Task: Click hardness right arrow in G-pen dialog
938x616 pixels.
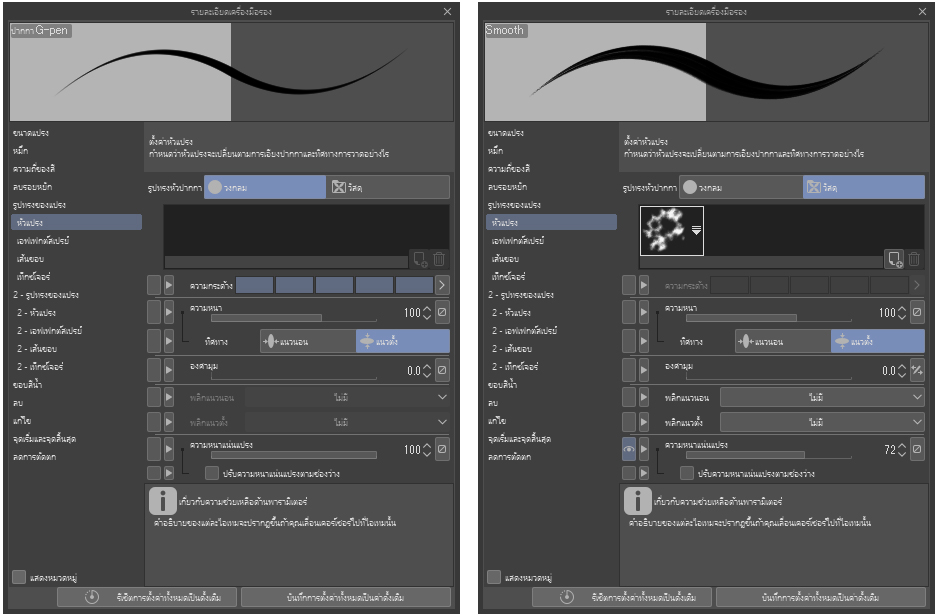Action: 442,285
